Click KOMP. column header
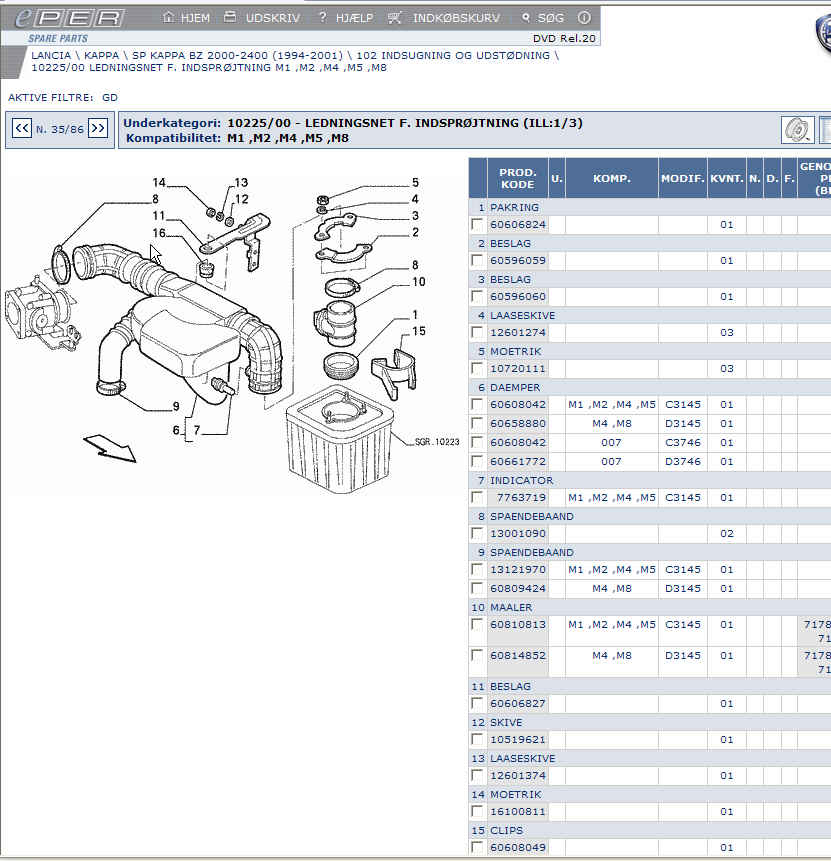The image size is (831, 861). 611,178
